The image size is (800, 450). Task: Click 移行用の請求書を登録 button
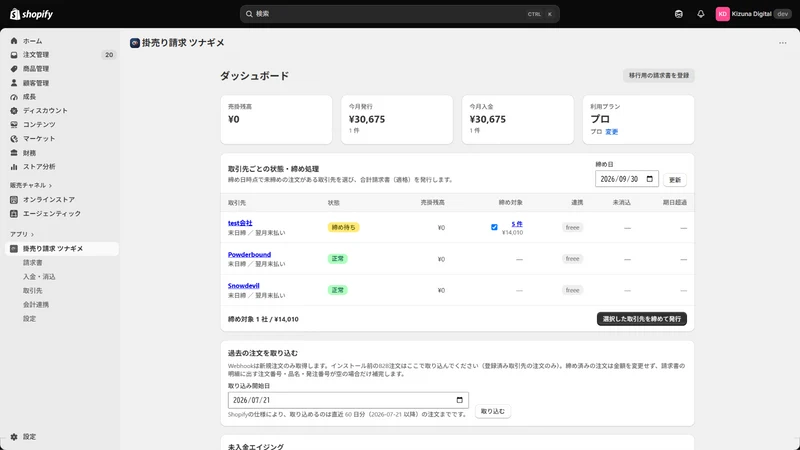click(x=659, y=76)
